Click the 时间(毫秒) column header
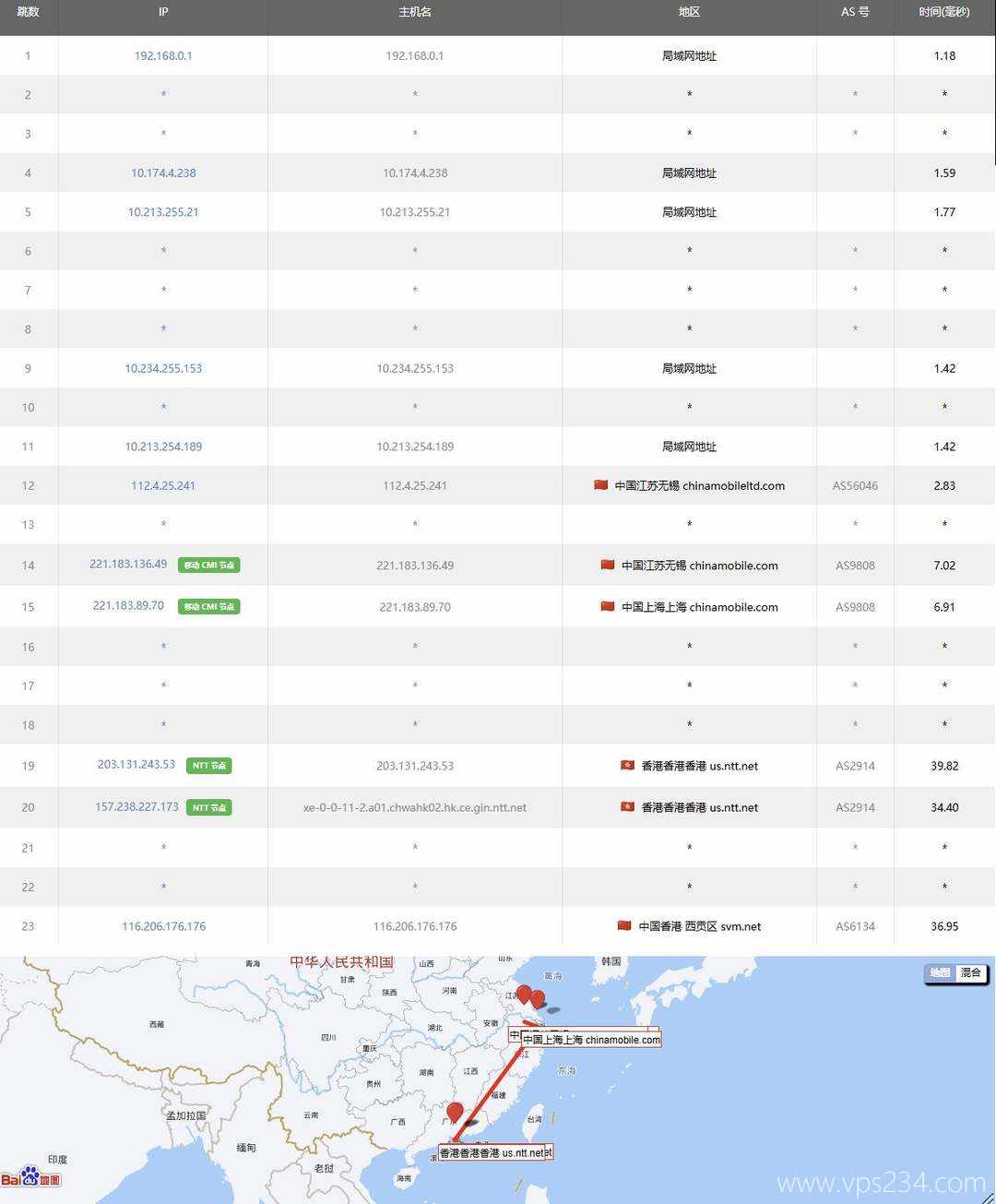 tap(944, 12)
